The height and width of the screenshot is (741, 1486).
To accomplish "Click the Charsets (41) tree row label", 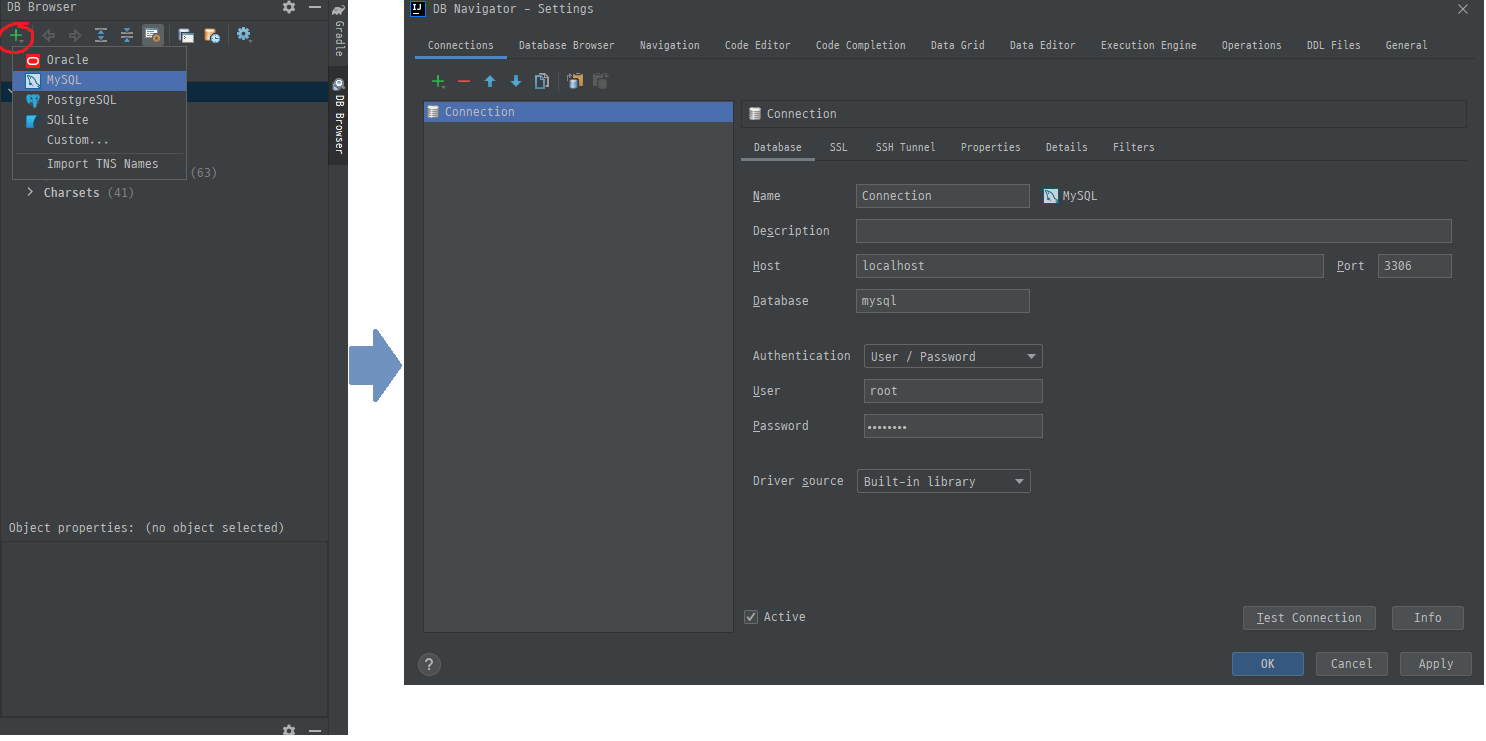I will pyautogui.click(x=89, y=192).
